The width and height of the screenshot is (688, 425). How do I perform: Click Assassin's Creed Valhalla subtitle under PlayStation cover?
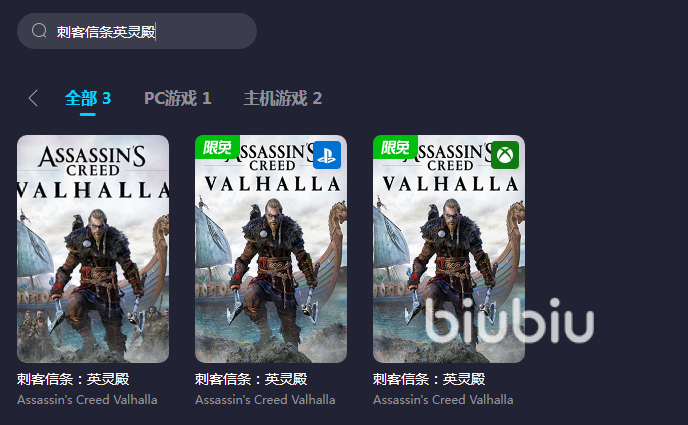point(265,400)
